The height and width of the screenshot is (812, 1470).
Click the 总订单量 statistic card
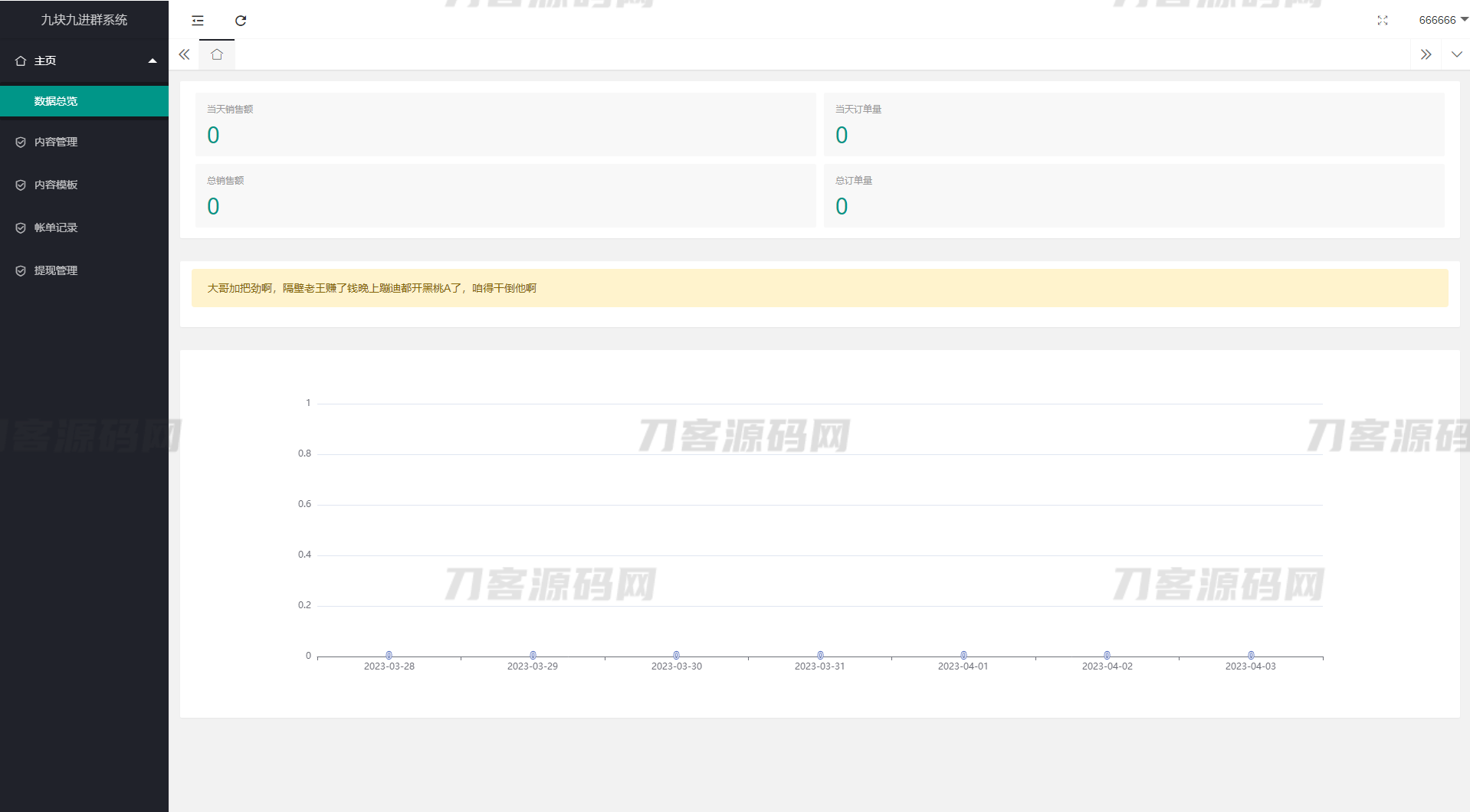1134,195
